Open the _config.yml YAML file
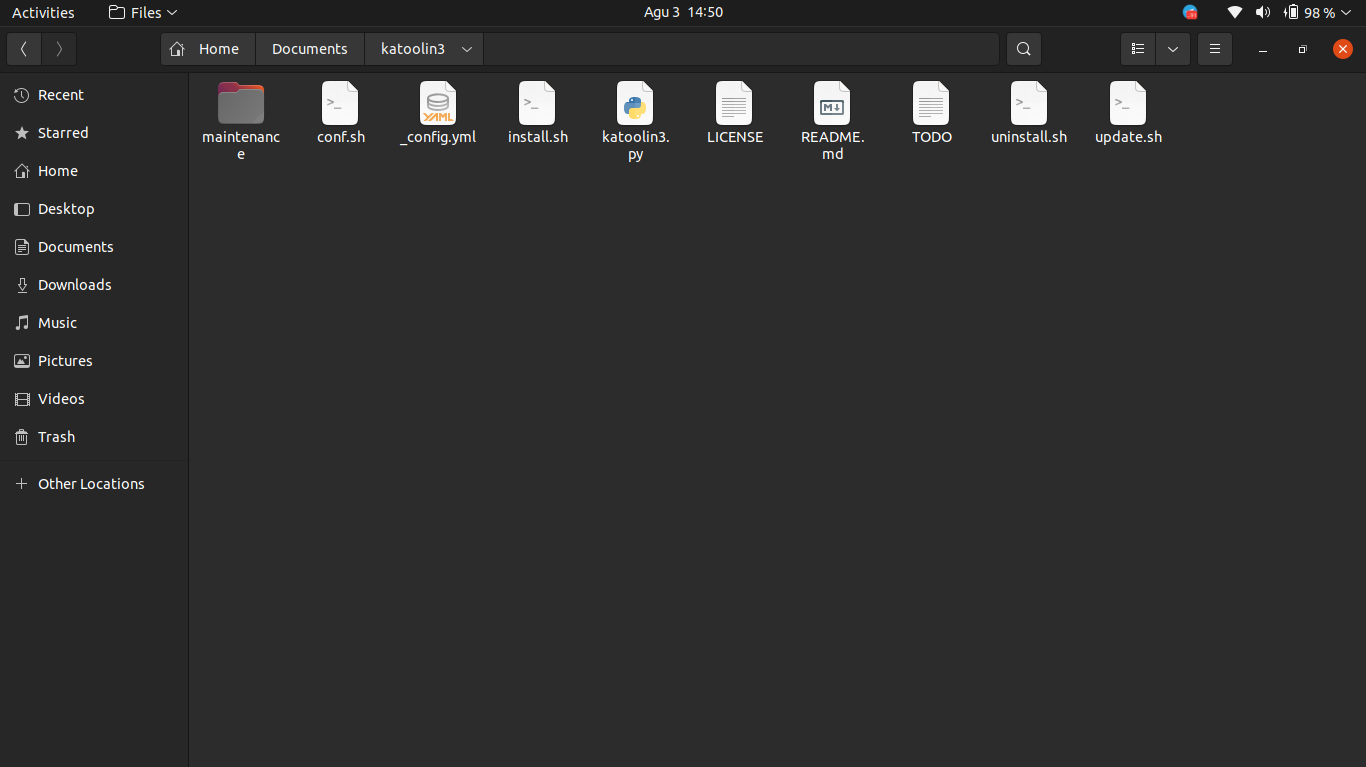Screen dimensions: 1366x767 pyautogui.click(x=438, y=112)
